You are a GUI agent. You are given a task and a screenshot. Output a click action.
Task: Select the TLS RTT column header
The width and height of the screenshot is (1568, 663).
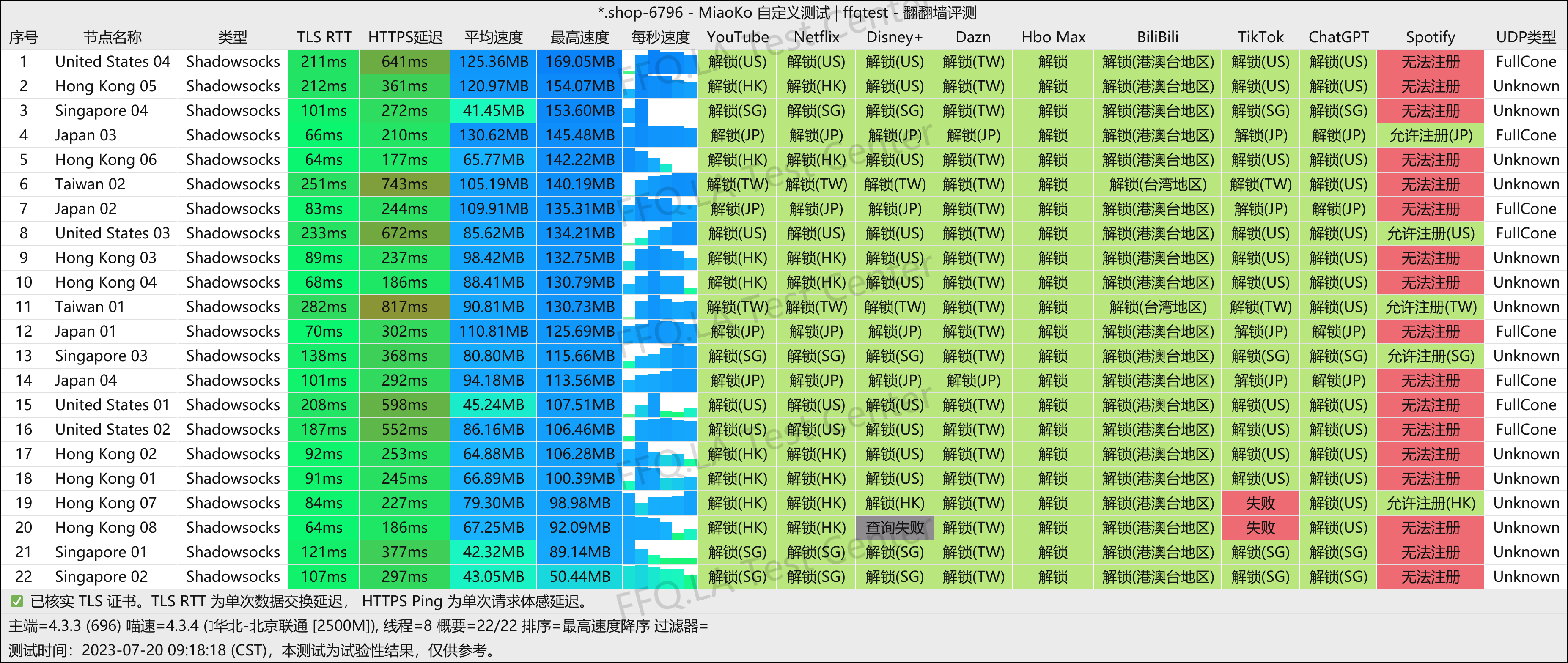click(x=324, y=37)
